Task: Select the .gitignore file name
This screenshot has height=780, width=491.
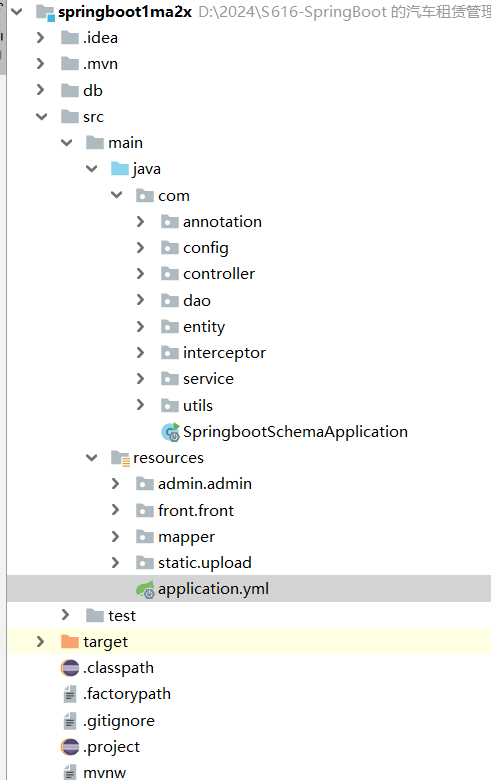Action: coord(119,721)
